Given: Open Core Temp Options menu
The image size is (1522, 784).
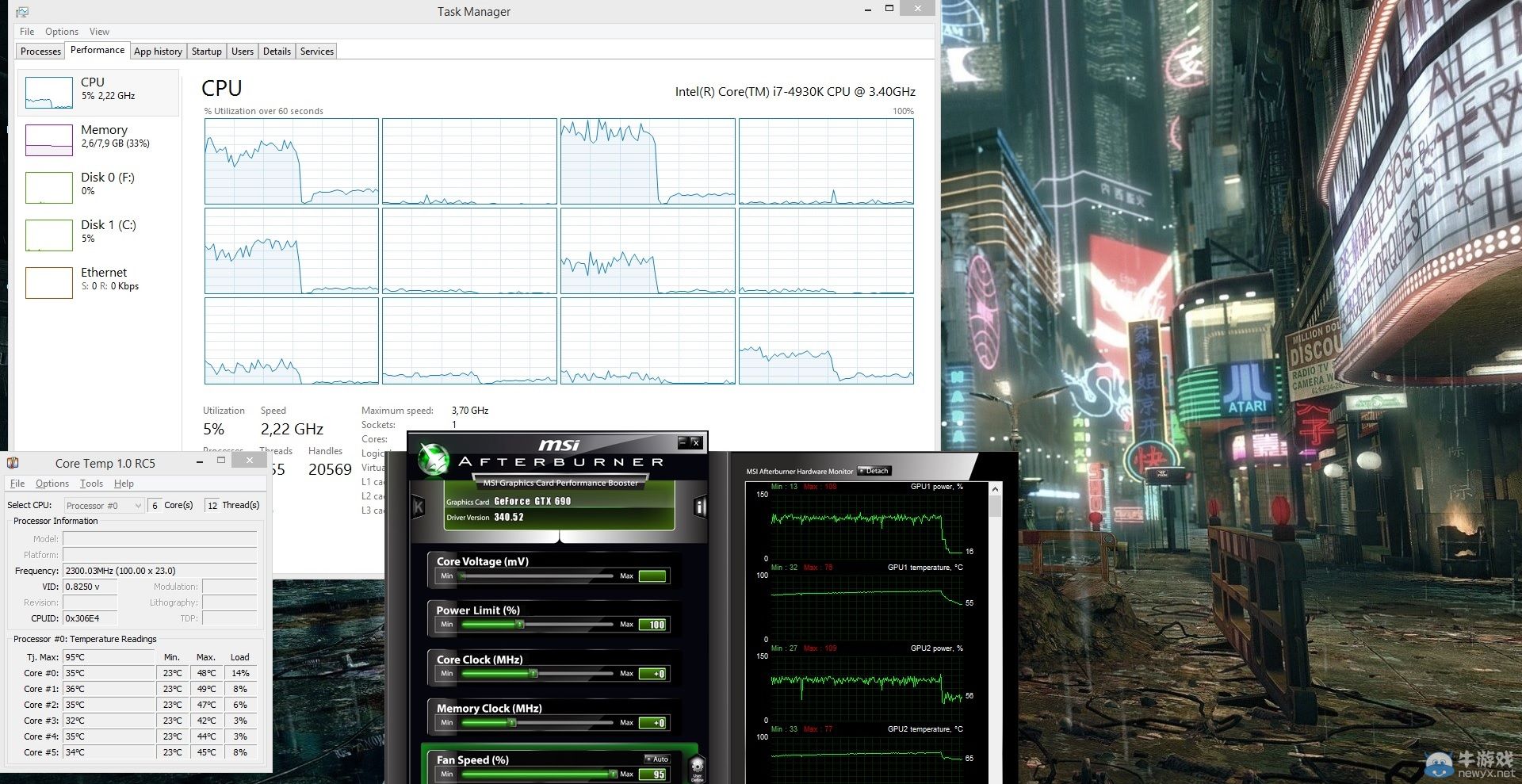Looking at the screenshot, I should [52, 484].
